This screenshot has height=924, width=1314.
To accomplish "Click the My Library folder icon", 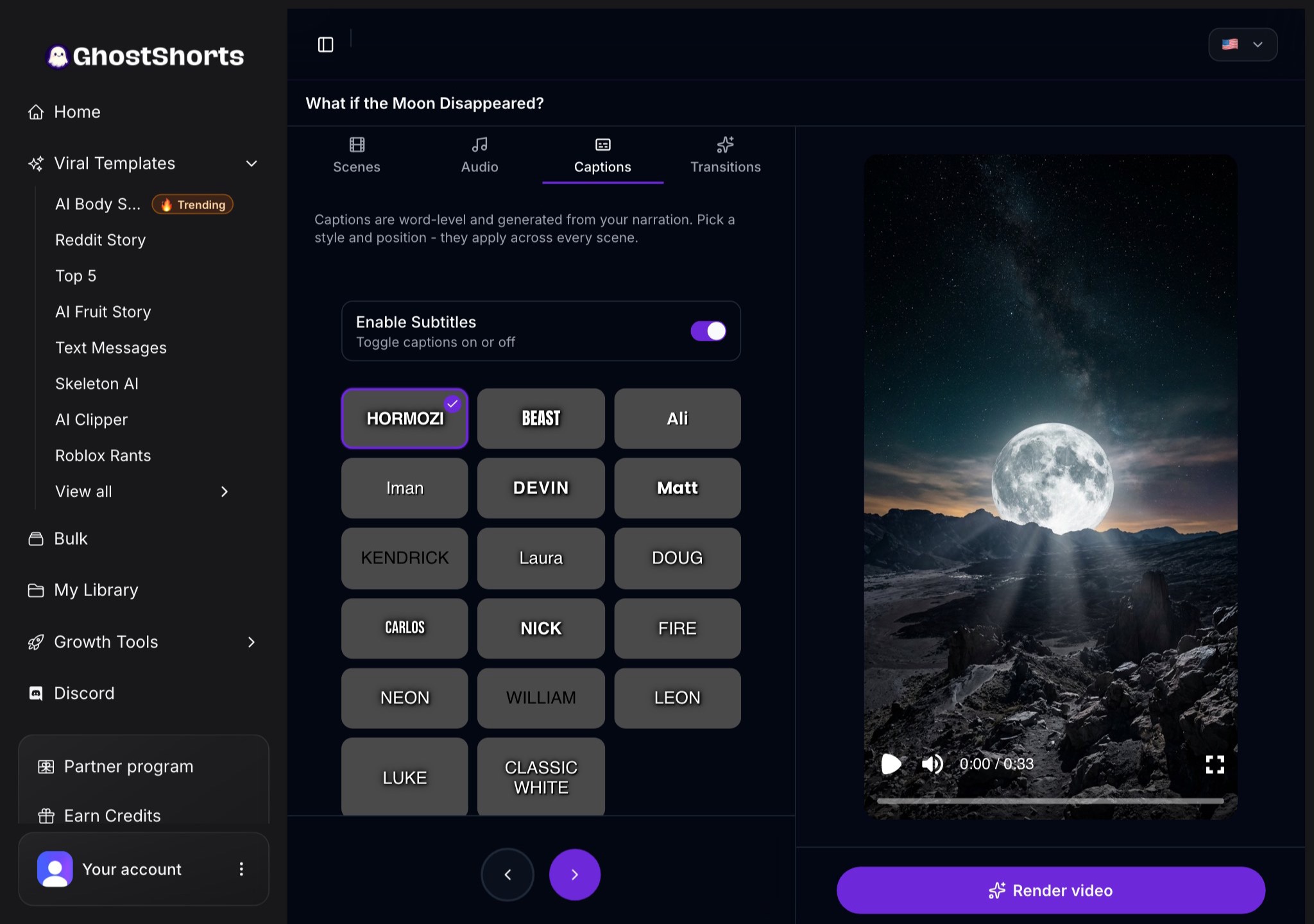I will tap(36, 590).
